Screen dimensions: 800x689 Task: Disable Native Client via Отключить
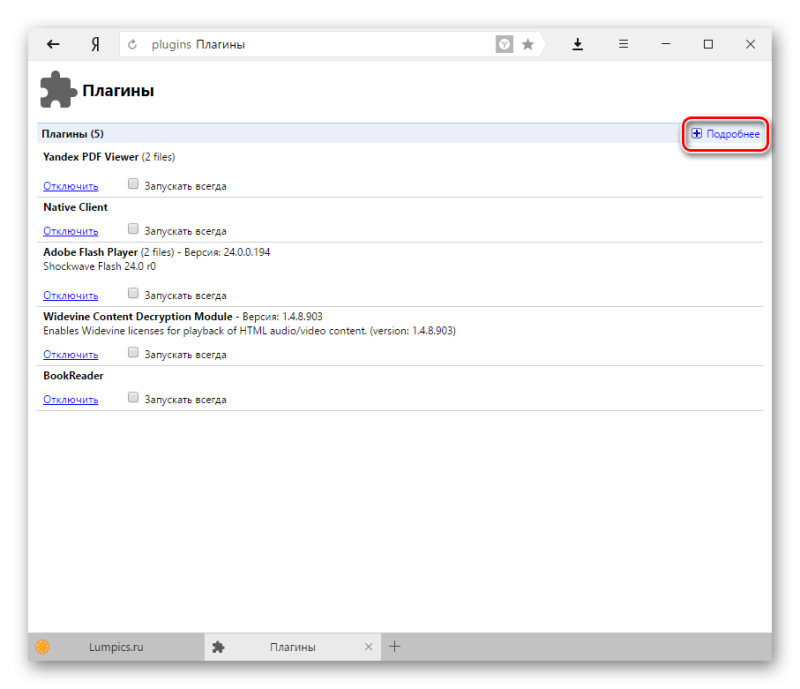point(70,231)
